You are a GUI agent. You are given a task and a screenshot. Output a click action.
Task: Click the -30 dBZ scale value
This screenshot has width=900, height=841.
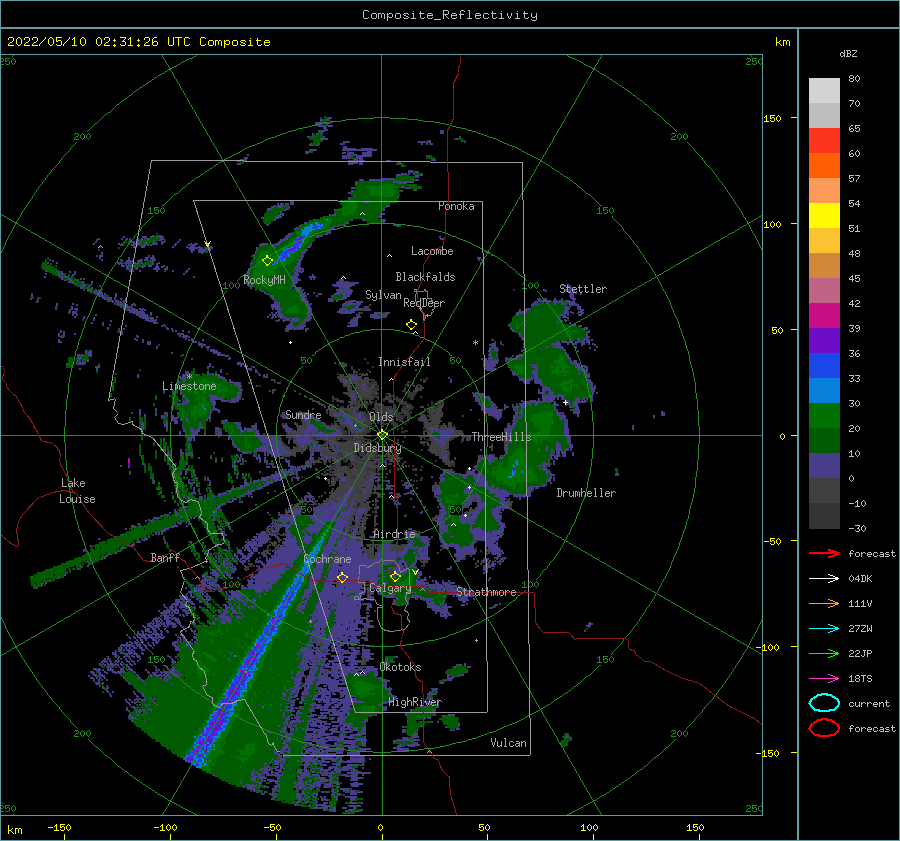point(857,528)
